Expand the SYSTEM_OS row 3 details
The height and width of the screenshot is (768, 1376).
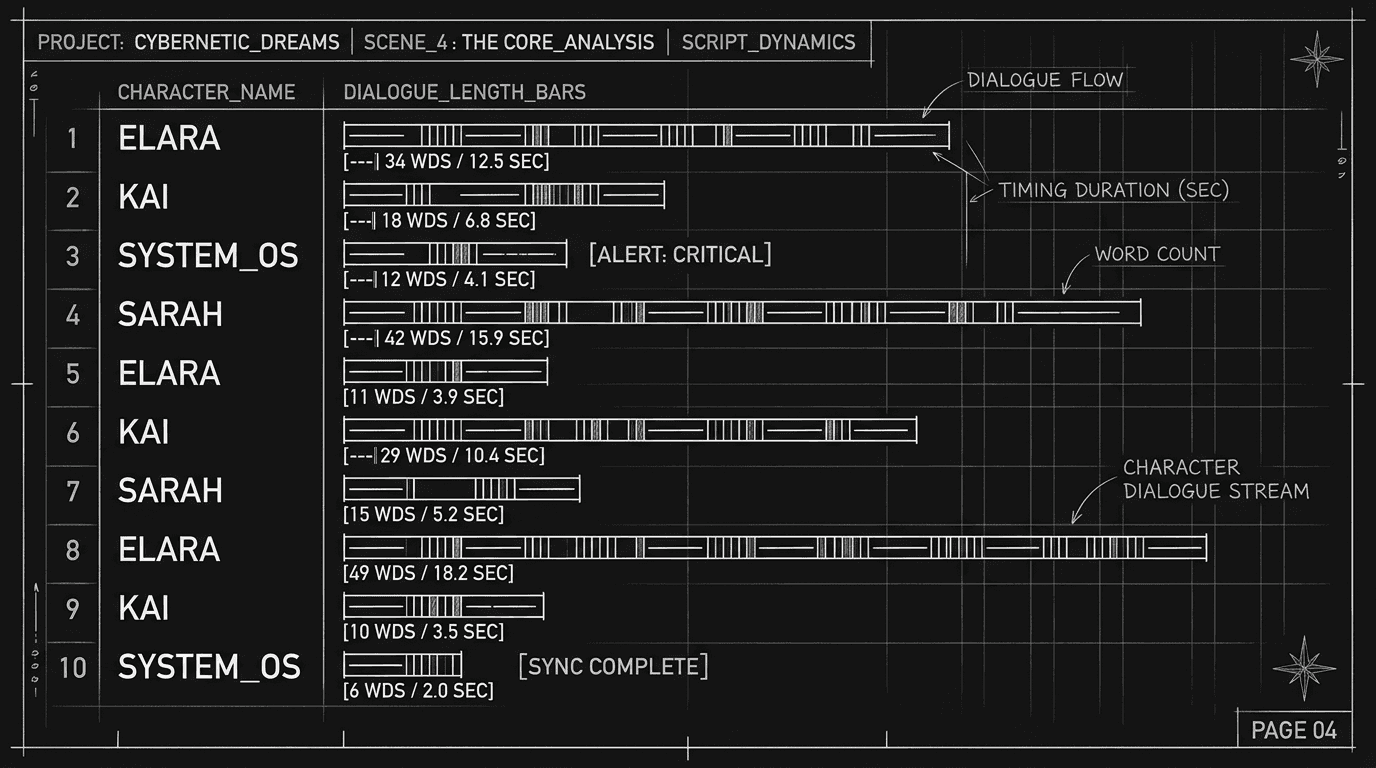point(455,253)
